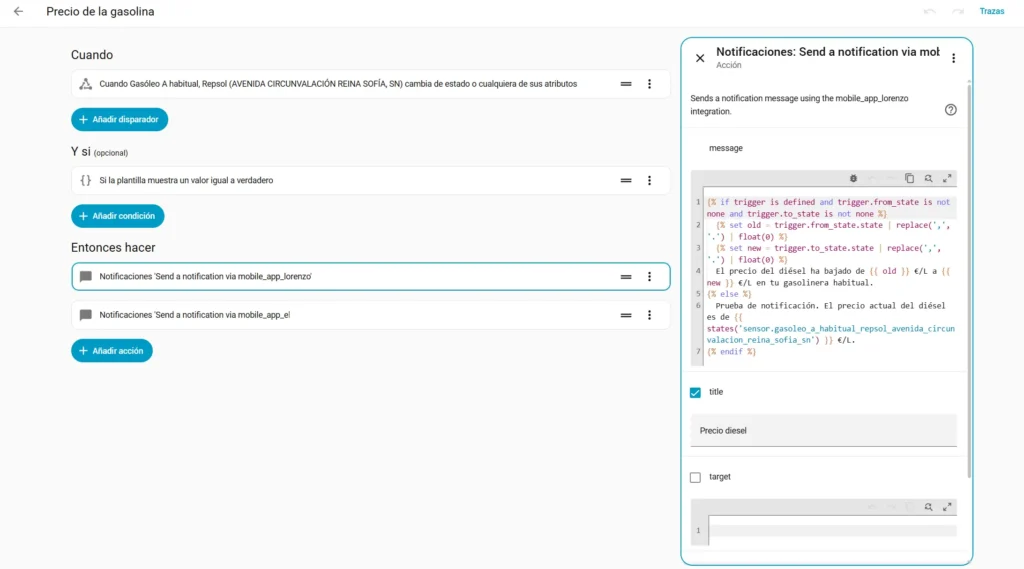Open the three-dot menu of mobile_app_lorenzo action
Screen dimensions: 1024x569
tap(649, 276)
